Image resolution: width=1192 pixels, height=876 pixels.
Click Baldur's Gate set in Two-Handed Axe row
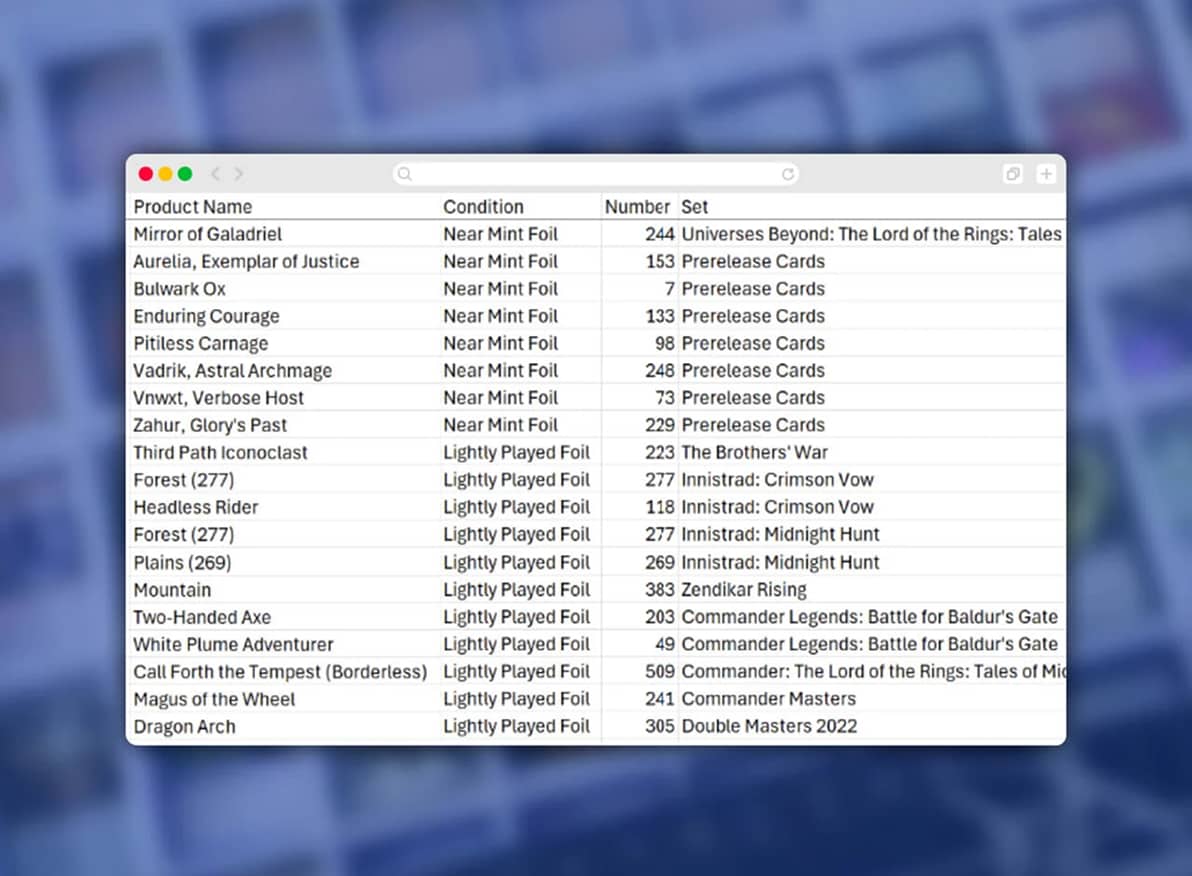click(870, 617)
